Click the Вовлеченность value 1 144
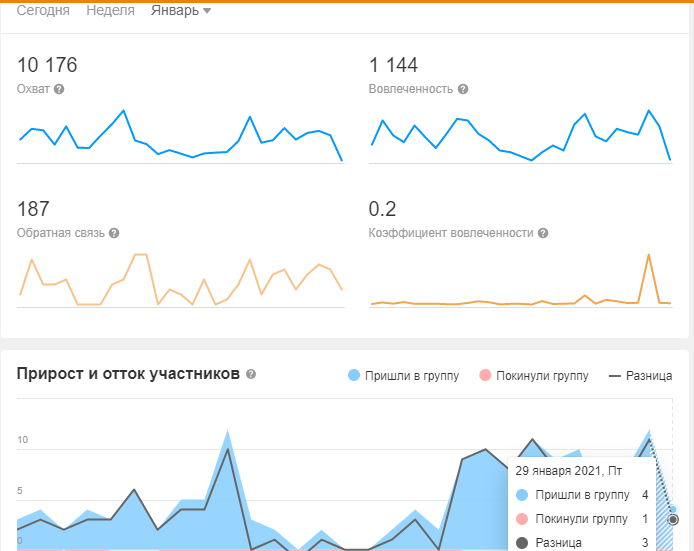 tap(393, 65)
